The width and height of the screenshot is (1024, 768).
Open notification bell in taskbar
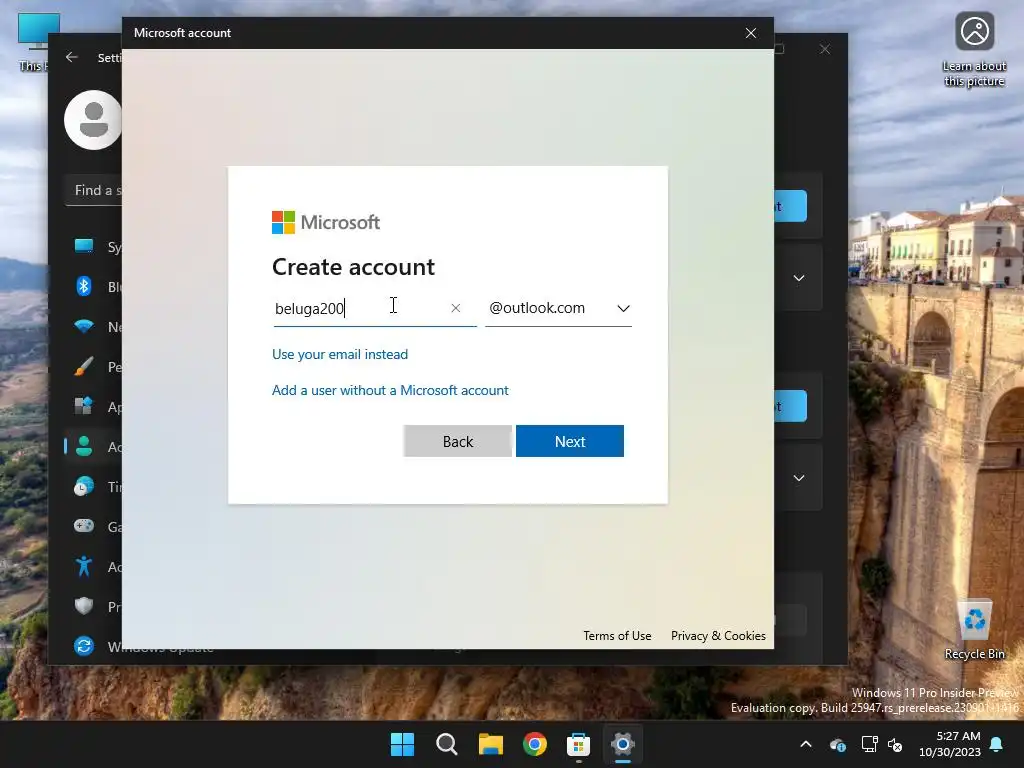(997, 744)
